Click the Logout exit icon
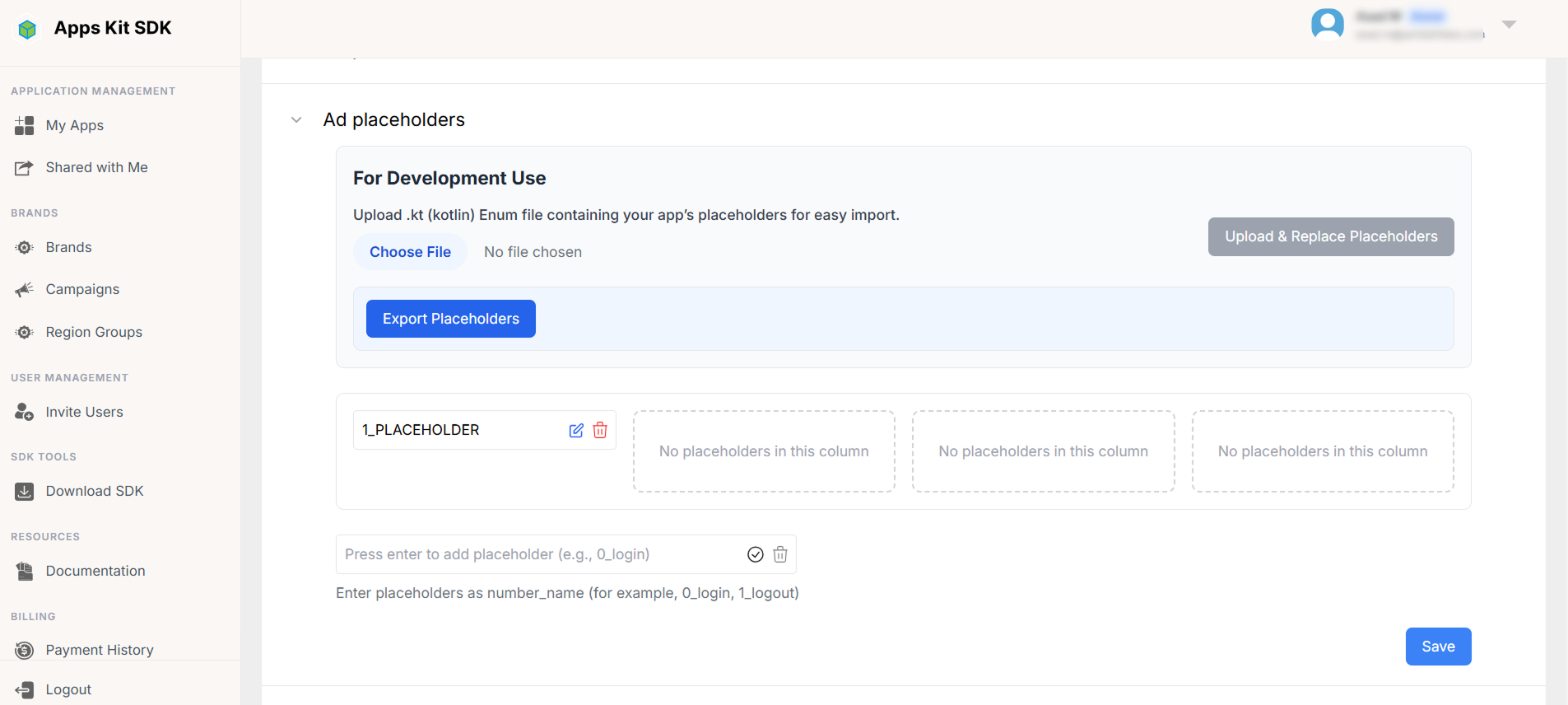1568x705 pixels. [25, 690]
